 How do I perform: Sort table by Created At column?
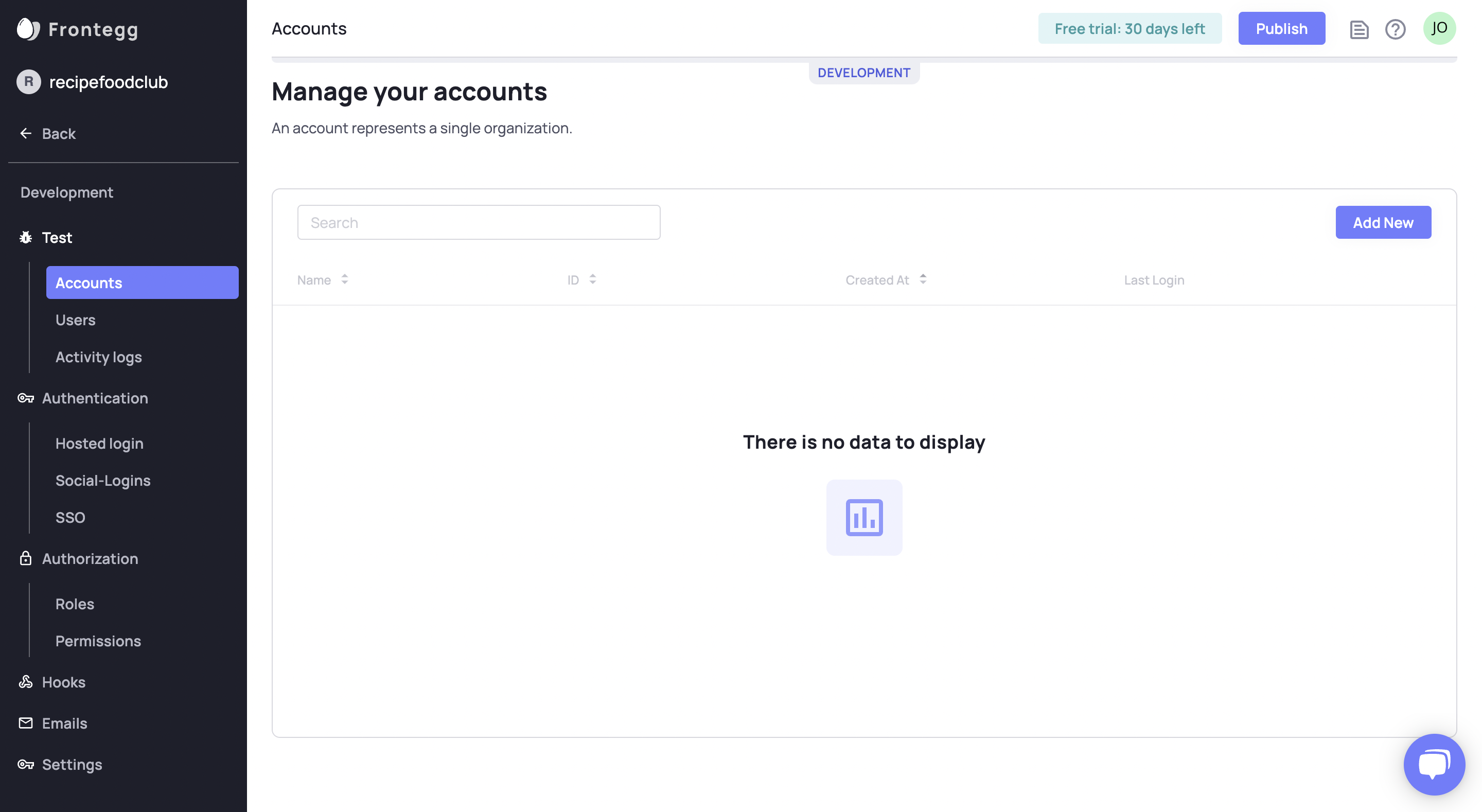[923, 280]
